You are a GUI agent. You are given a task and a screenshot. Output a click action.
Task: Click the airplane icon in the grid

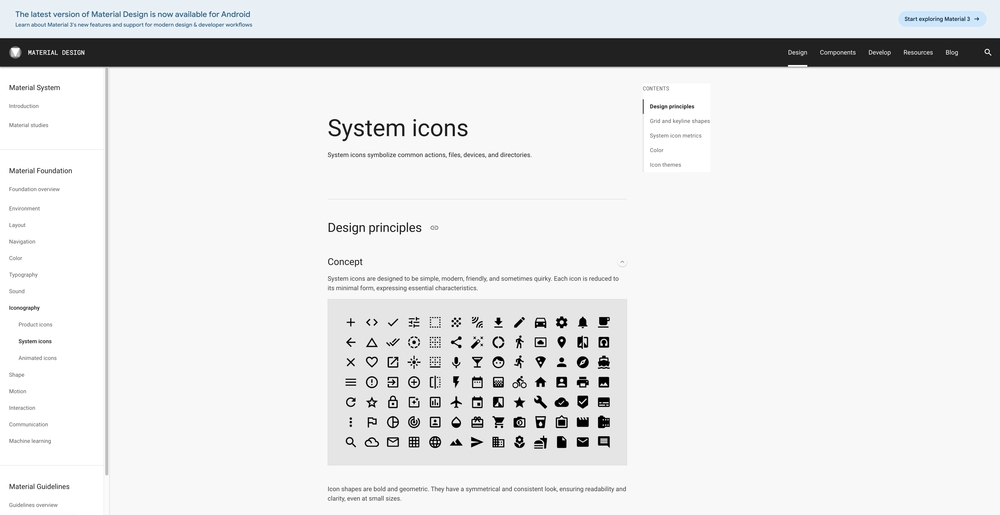[x=456, y=402]
